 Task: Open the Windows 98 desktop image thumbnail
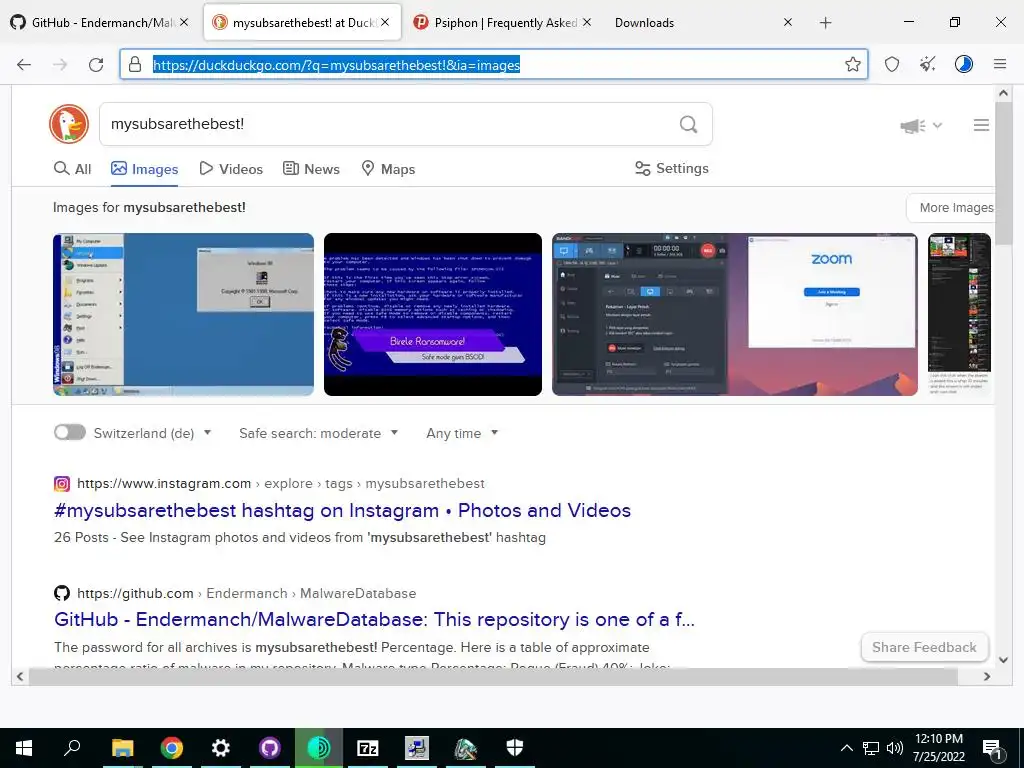184,314
